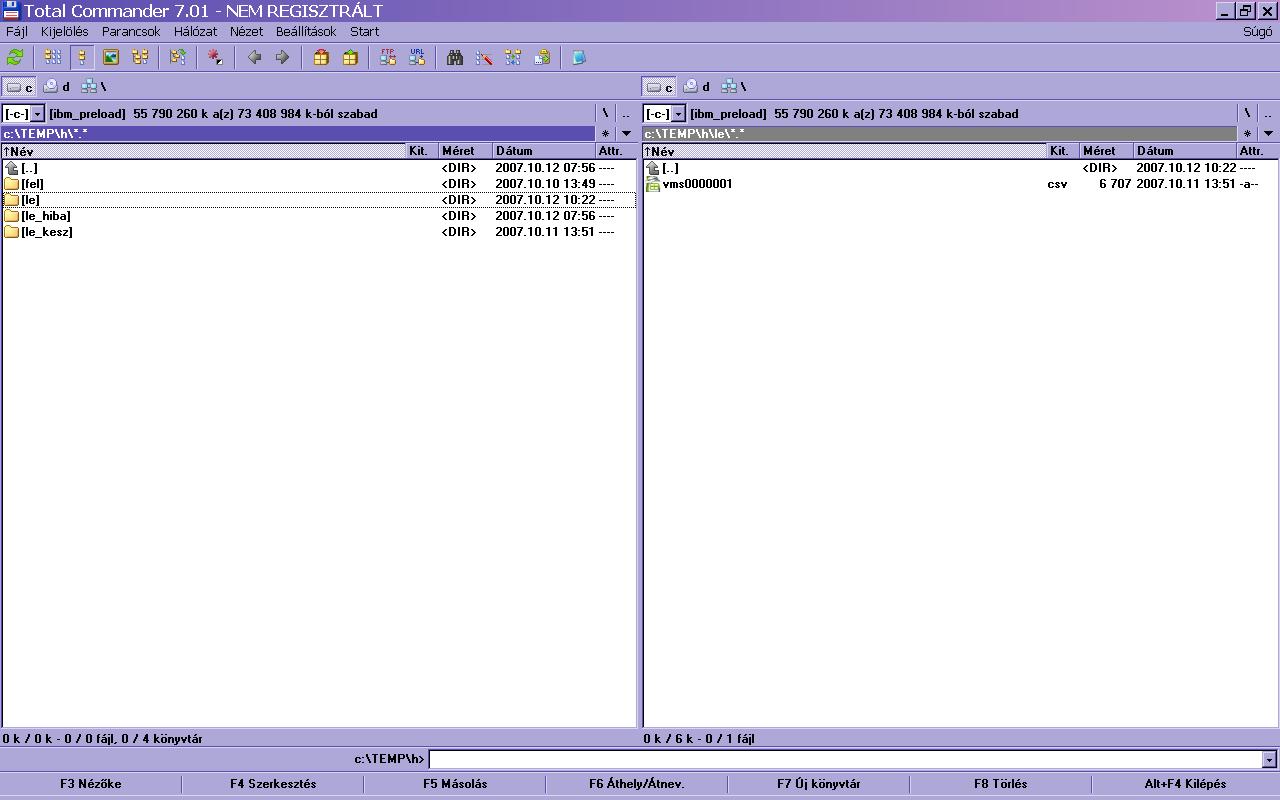Go to parent with right panel '..' button

pyautogui.click(x=1268, y=114)
